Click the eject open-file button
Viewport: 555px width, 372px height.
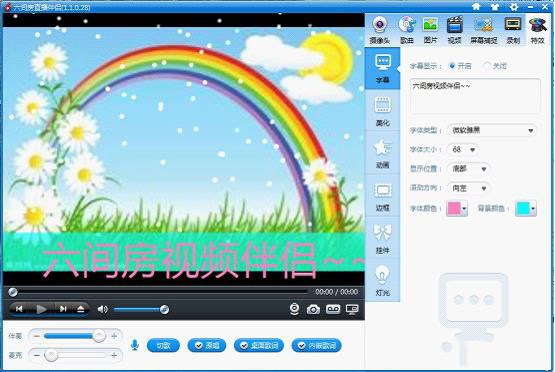[81, 309]
